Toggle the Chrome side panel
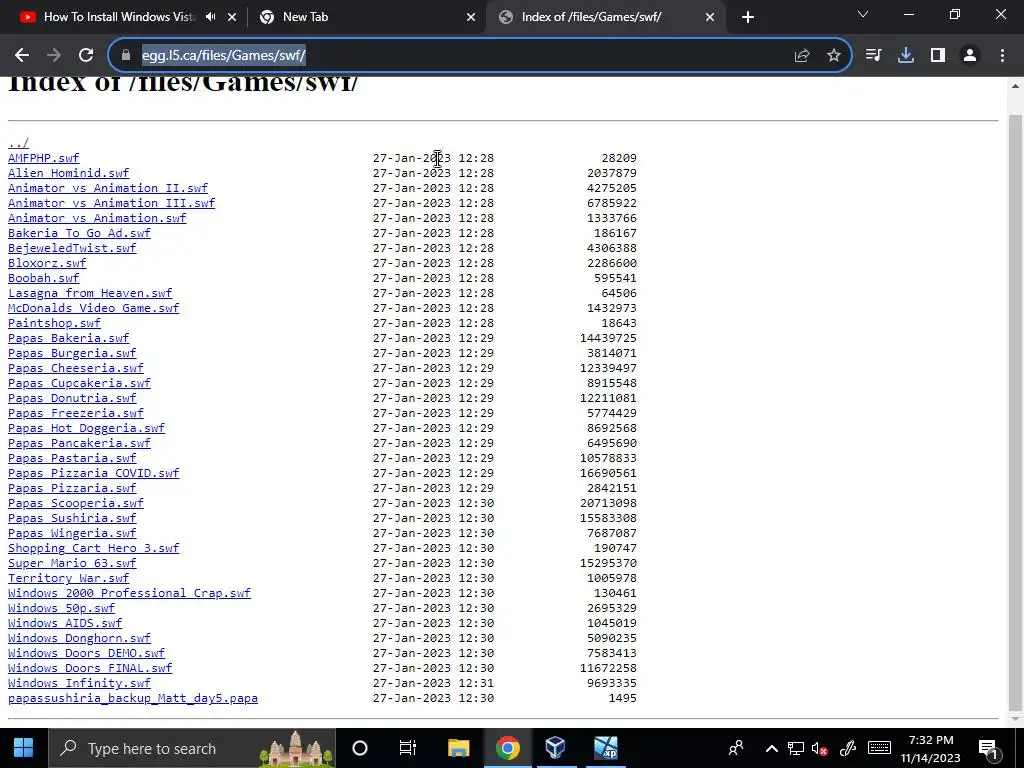 [x=938, y=56]
